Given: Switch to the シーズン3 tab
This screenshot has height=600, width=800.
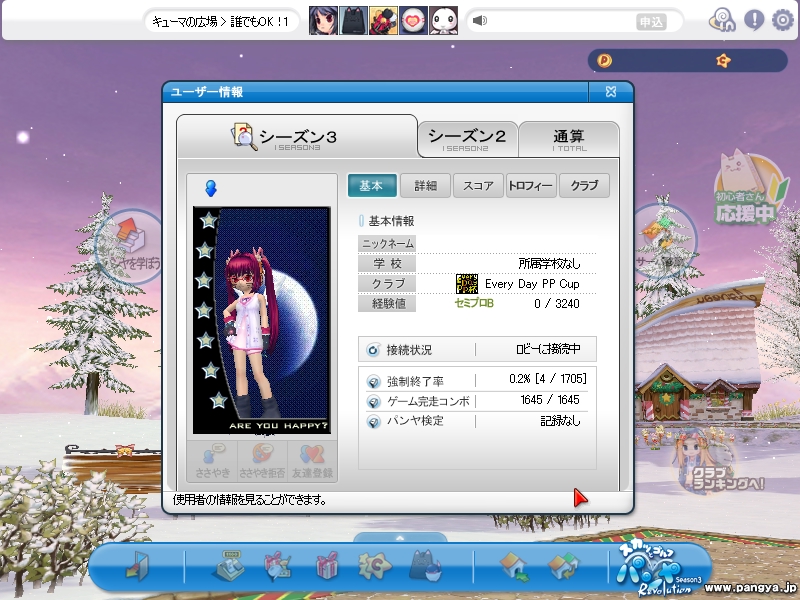Looking at the screenshot, I should pos(297,137).
